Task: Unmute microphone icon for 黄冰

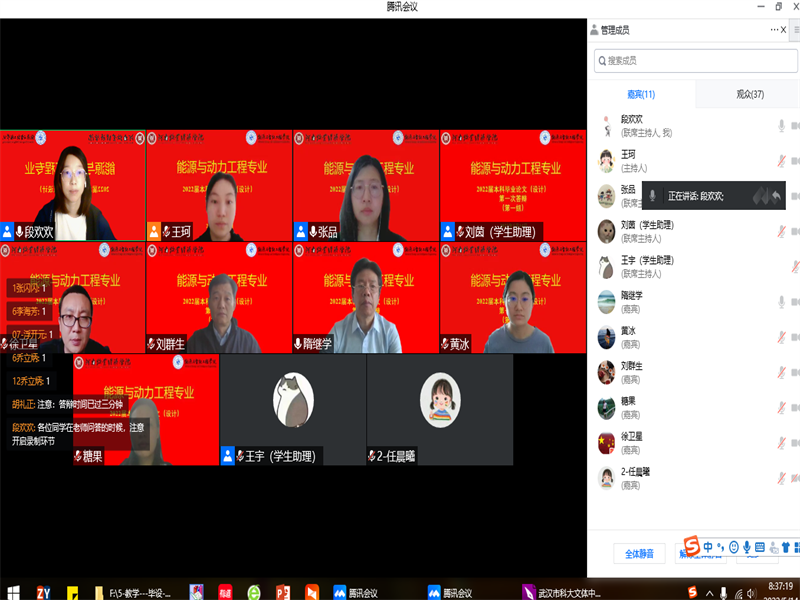Action: coord(782,337)
